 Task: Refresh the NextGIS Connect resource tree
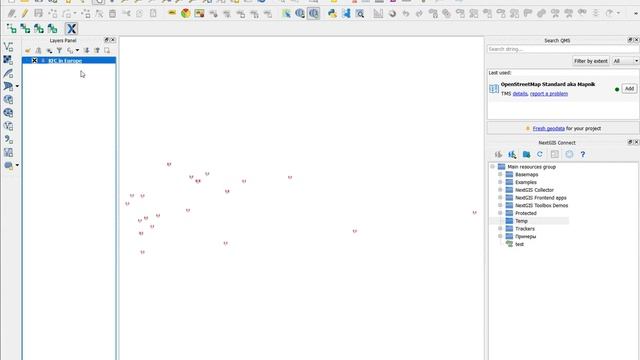click(540, 154)
